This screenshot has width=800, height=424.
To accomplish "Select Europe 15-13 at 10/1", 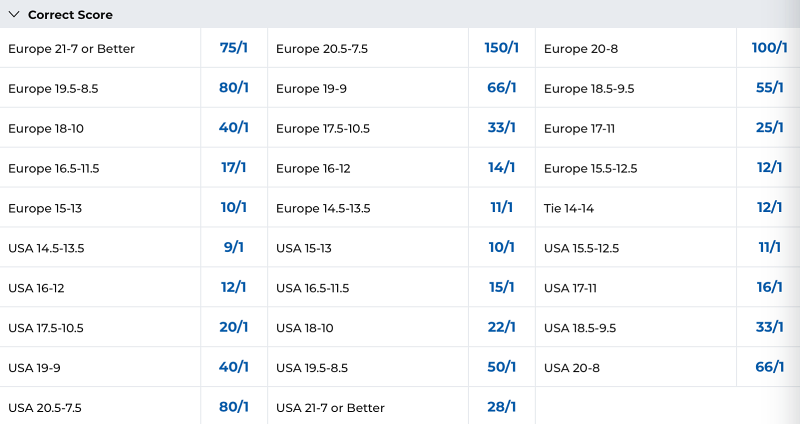I will point(234,207).
